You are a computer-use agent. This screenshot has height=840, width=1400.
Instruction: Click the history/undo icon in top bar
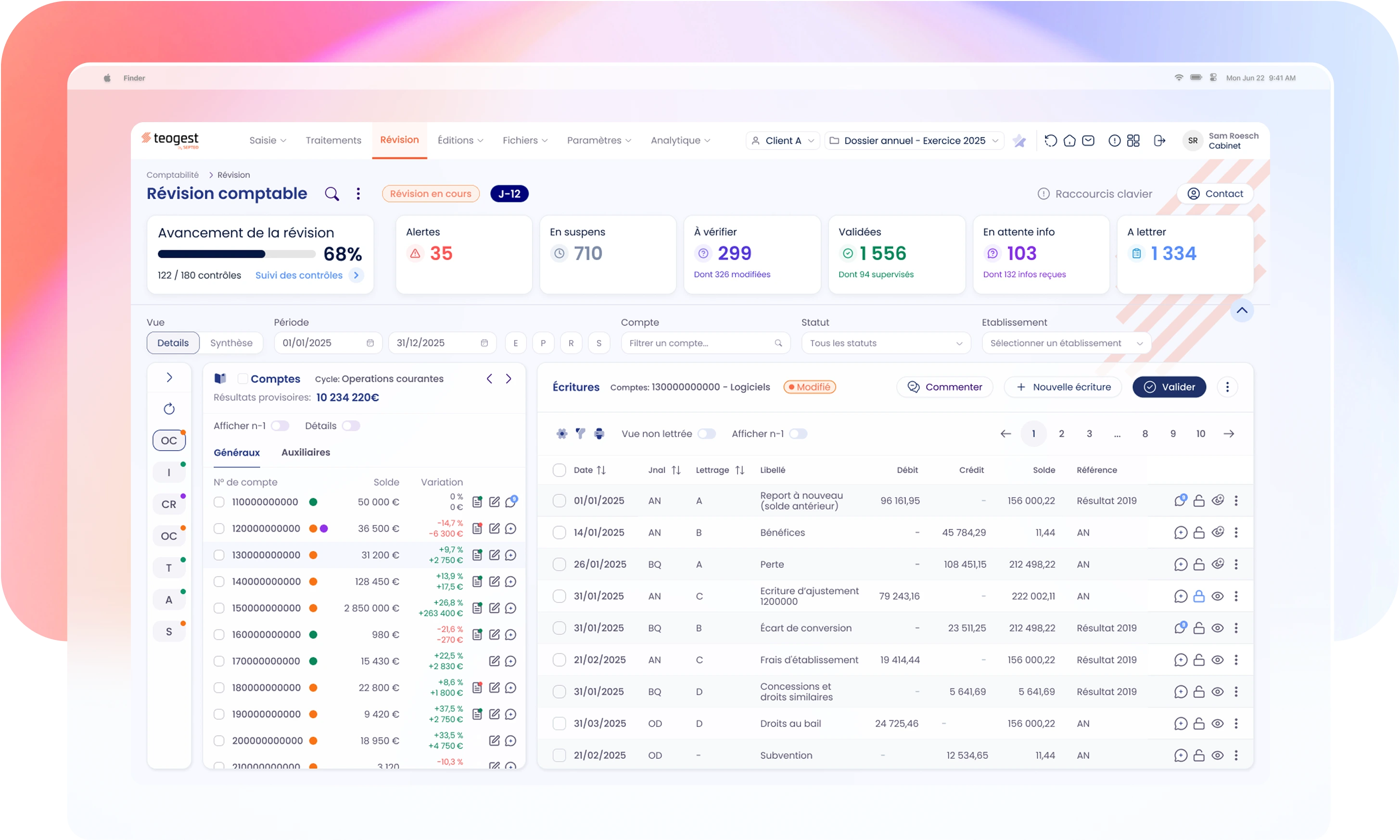click(x=1050, y=140)
